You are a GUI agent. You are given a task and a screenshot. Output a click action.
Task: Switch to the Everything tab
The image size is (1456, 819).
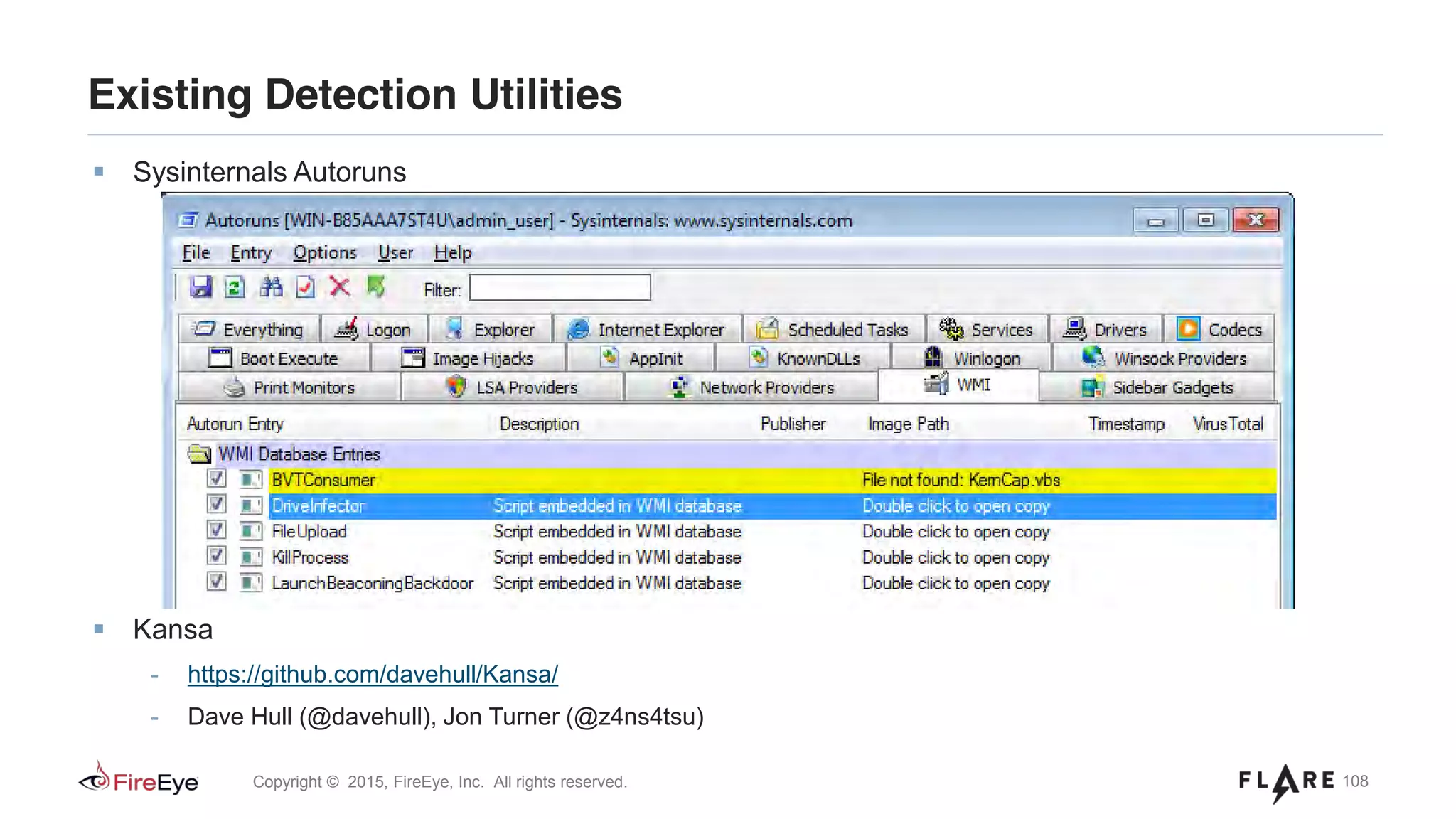pos(249,329)
